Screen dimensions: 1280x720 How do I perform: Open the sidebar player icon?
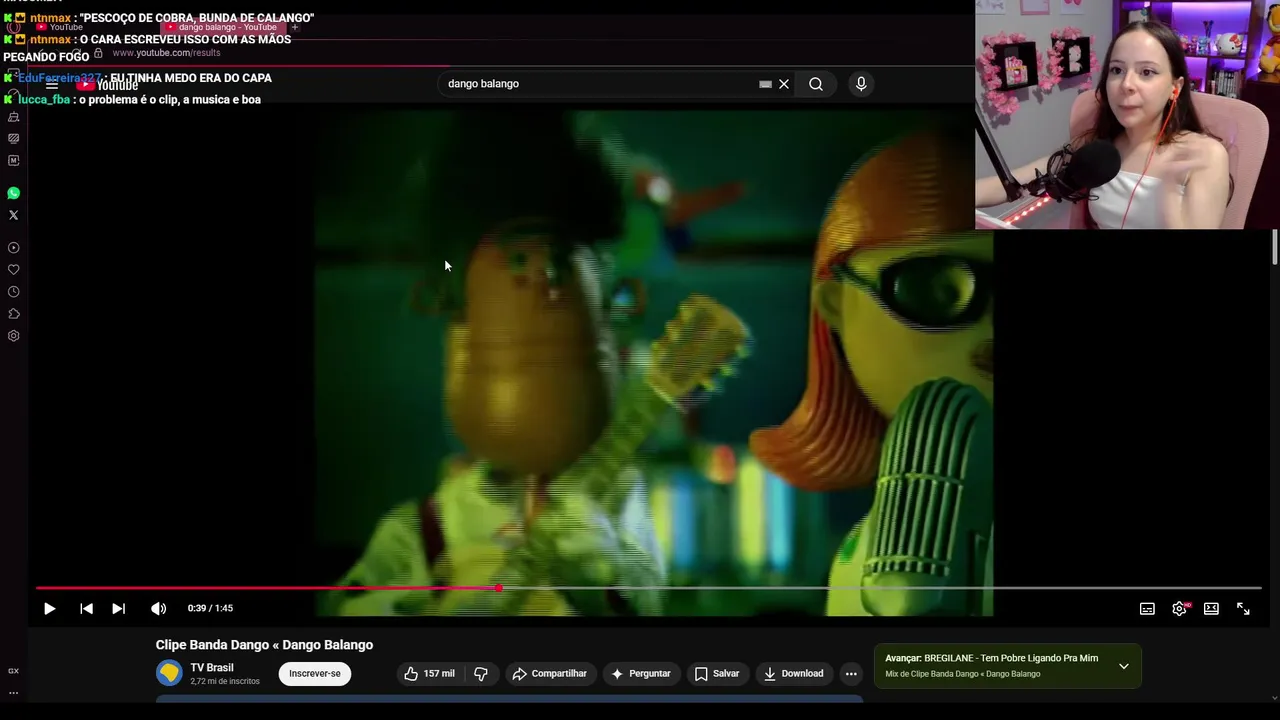click(13, 248)
